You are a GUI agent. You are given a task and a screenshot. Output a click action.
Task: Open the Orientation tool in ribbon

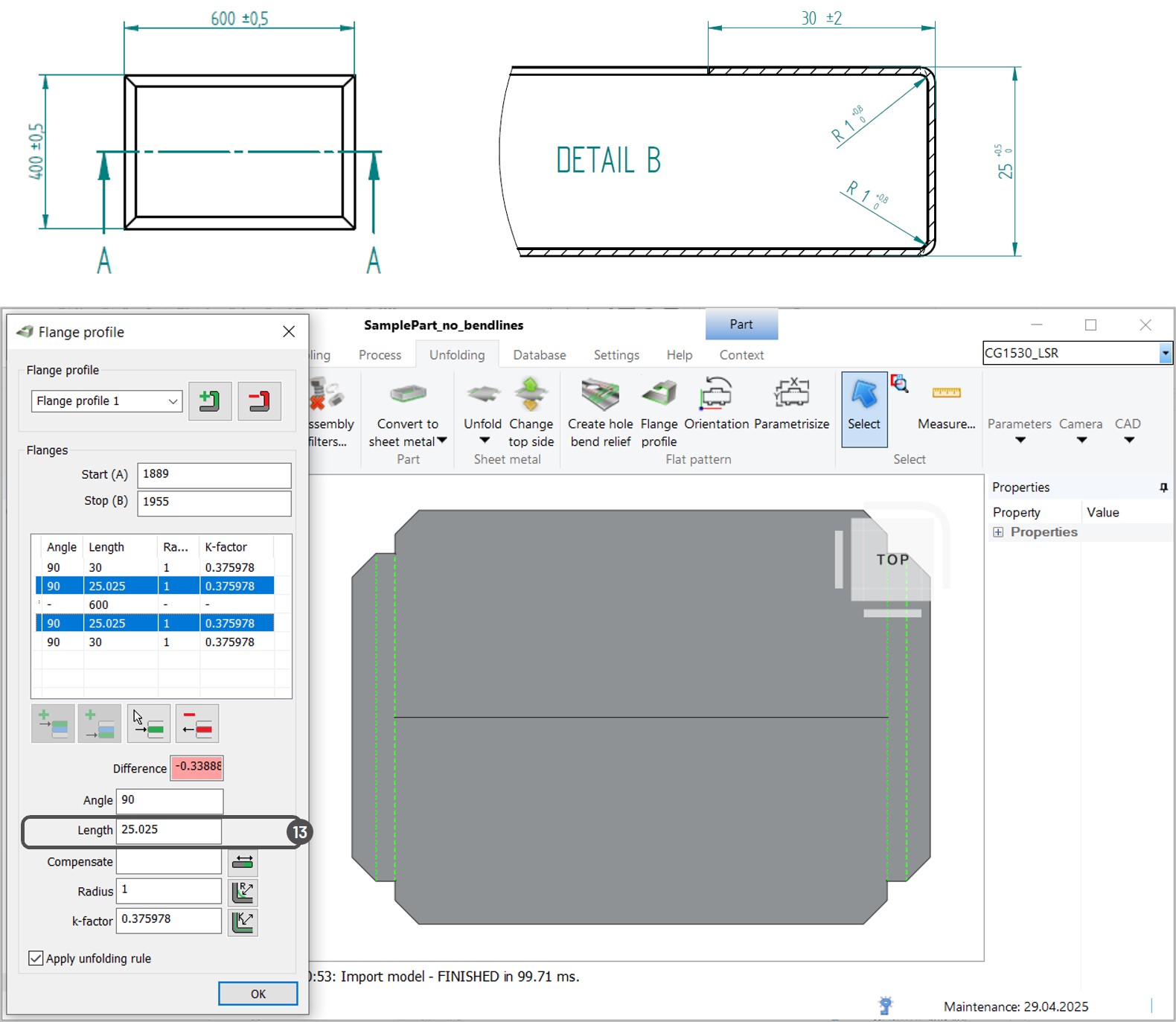716,395
